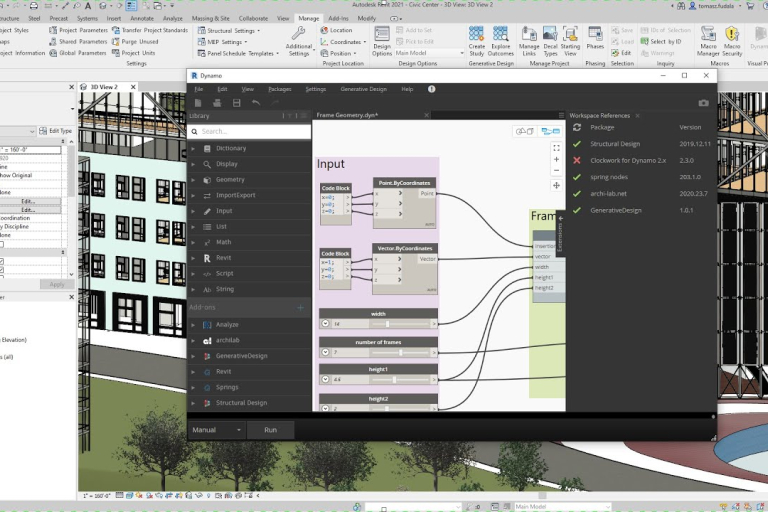Click Dynamo pan icon in canvas
The width and height of the screenshot is (768, 512).
pos(556,186)
